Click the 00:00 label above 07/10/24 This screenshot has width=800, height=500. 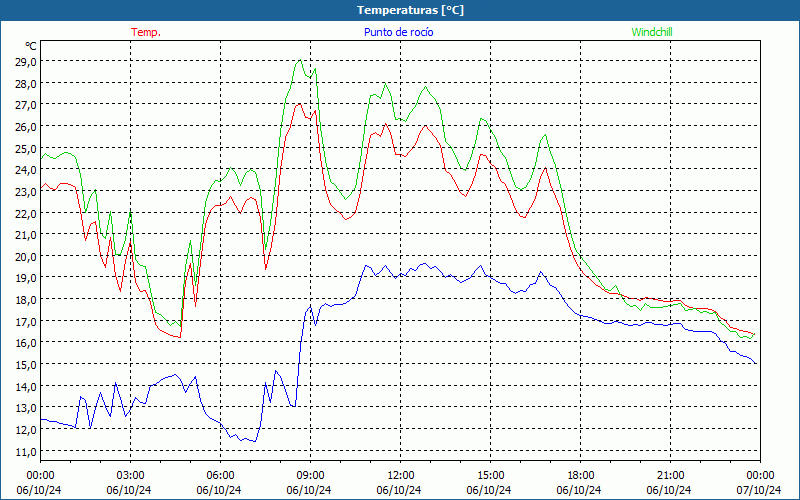[760, 476]
